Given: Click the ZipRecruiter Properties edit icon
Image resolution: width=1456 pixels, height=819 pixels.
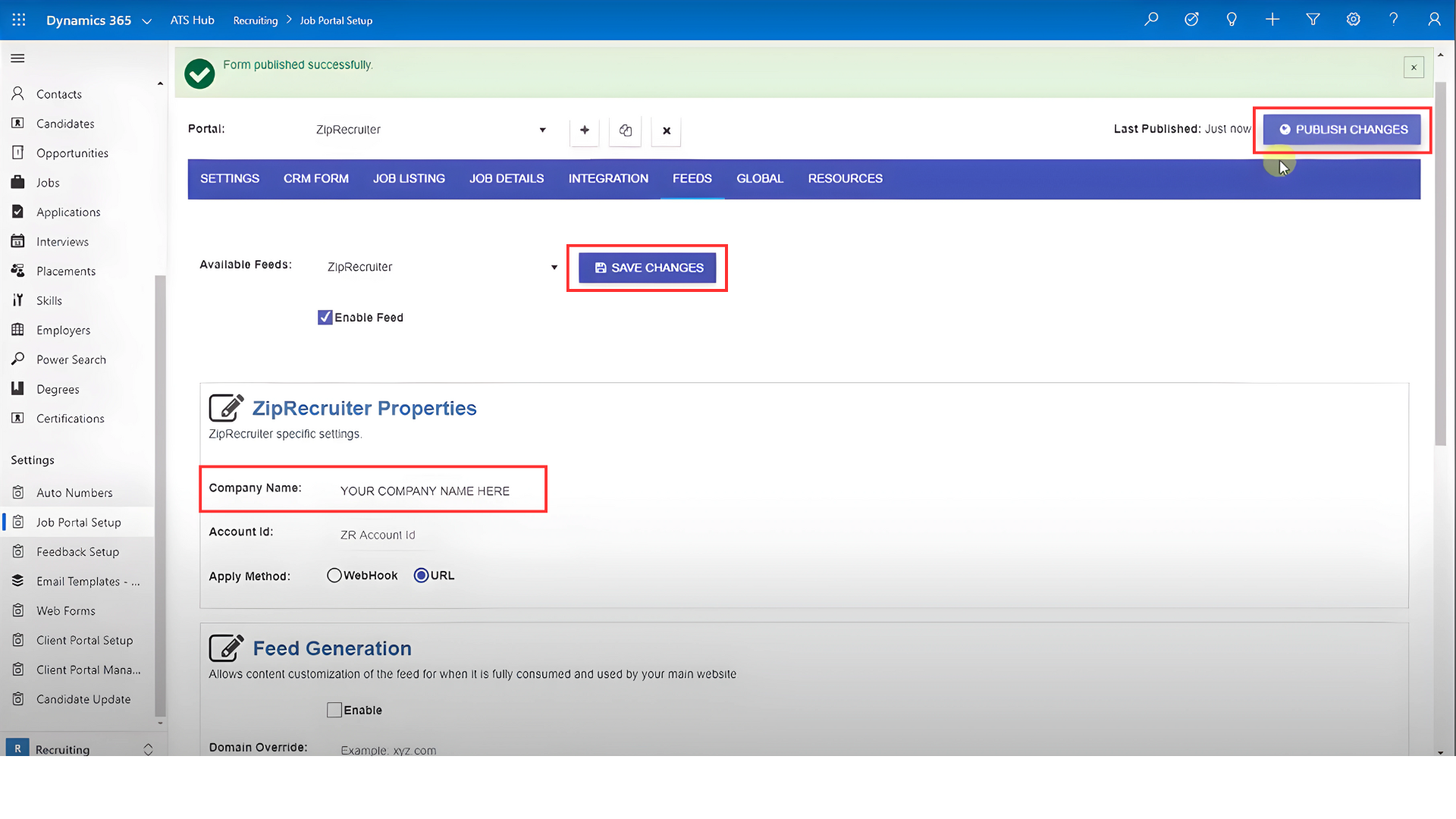Looking at the screenshot, I should tap(226, 408).
